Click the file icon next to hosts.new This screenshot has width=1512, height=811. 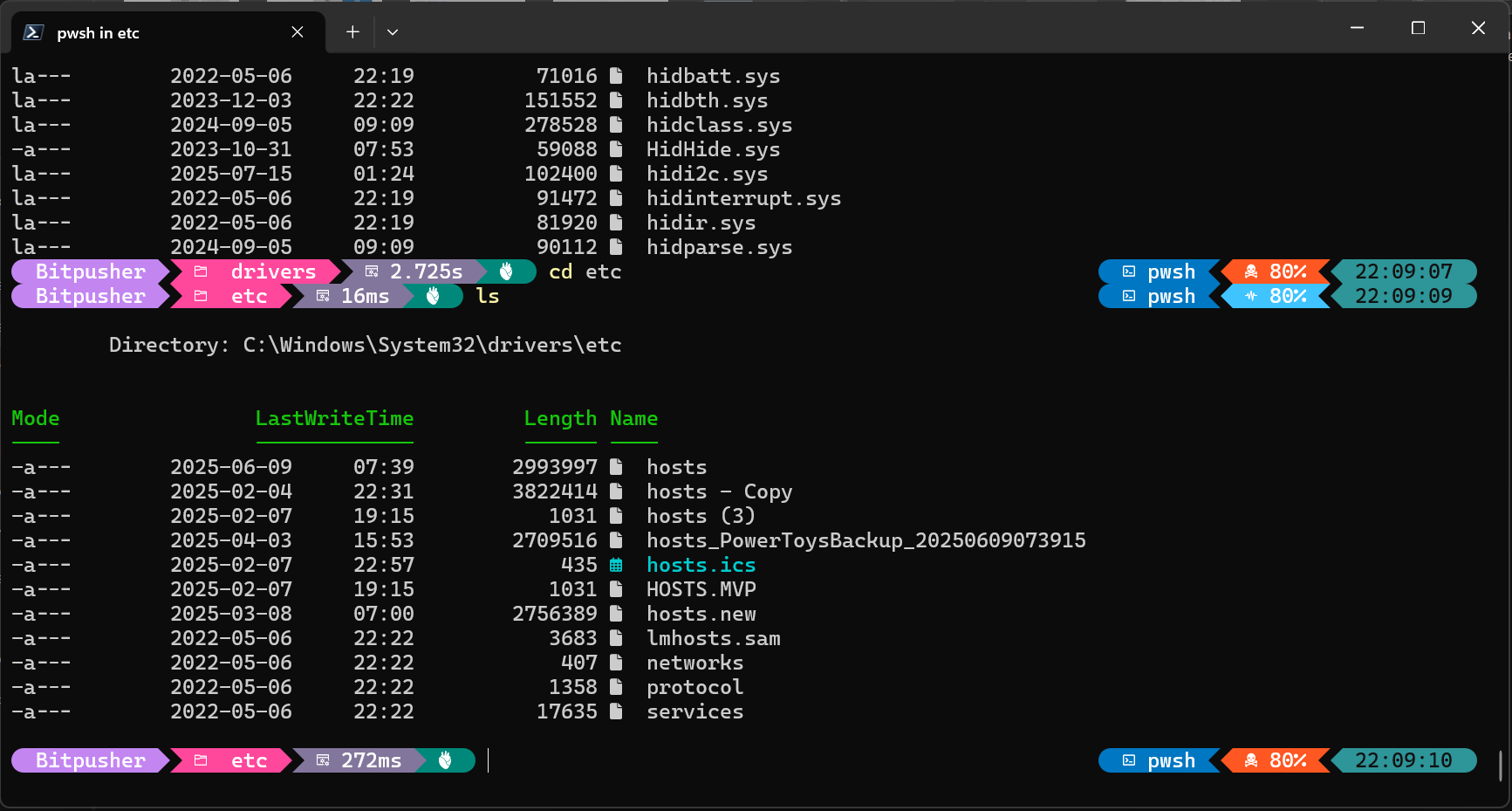[x=616, y=614]
